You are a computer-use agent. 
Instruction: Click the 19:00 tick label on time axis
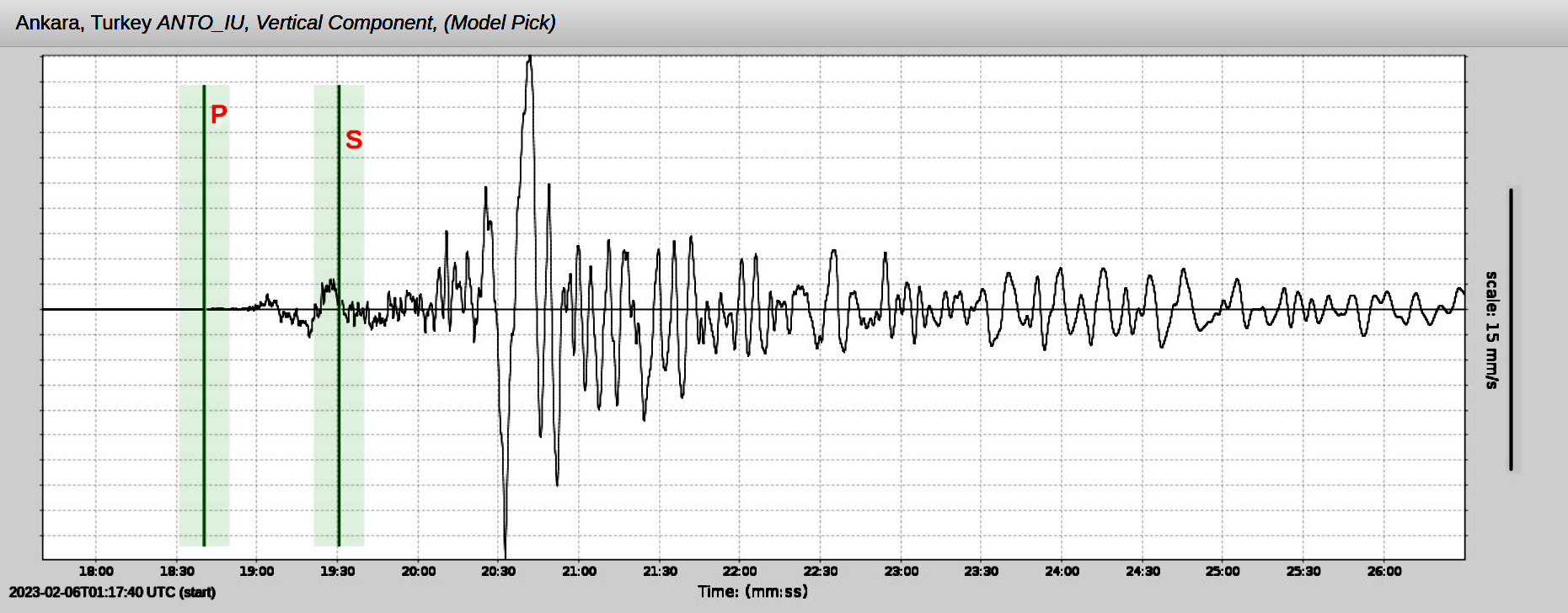257,571
